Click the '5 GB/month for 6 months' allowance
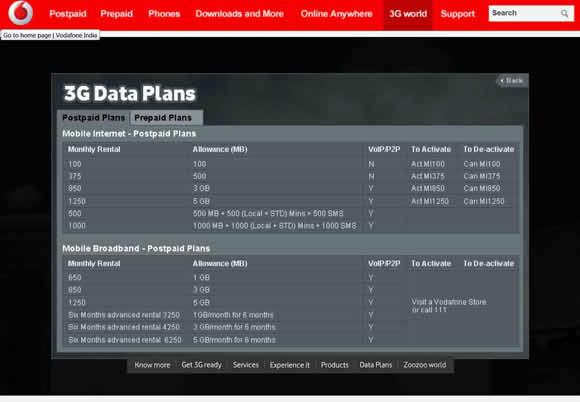Screen dimensions: 580x402 click(234, 340)
